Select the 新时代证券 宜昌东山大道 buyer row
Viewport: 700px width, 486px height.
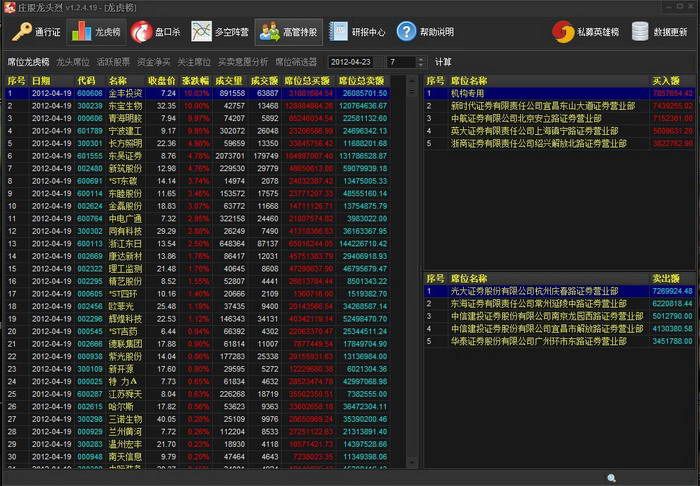coord(559,106)
